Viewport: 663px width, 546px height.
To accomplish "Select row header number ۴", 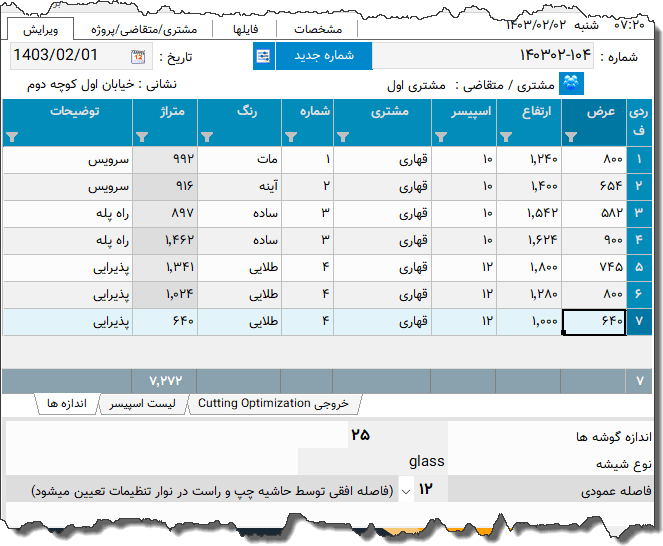I will (639, 240).
